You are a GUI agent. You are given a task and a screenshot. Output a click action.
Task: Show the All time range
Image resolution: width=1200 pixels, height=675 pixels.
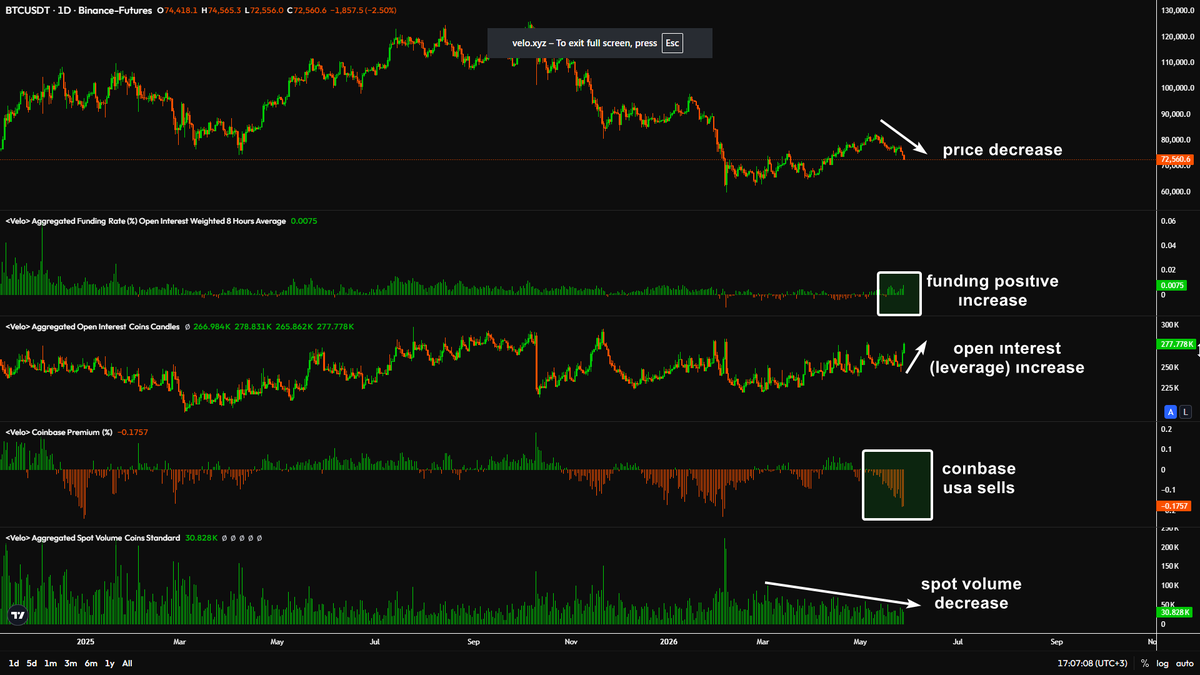(127, 663)
